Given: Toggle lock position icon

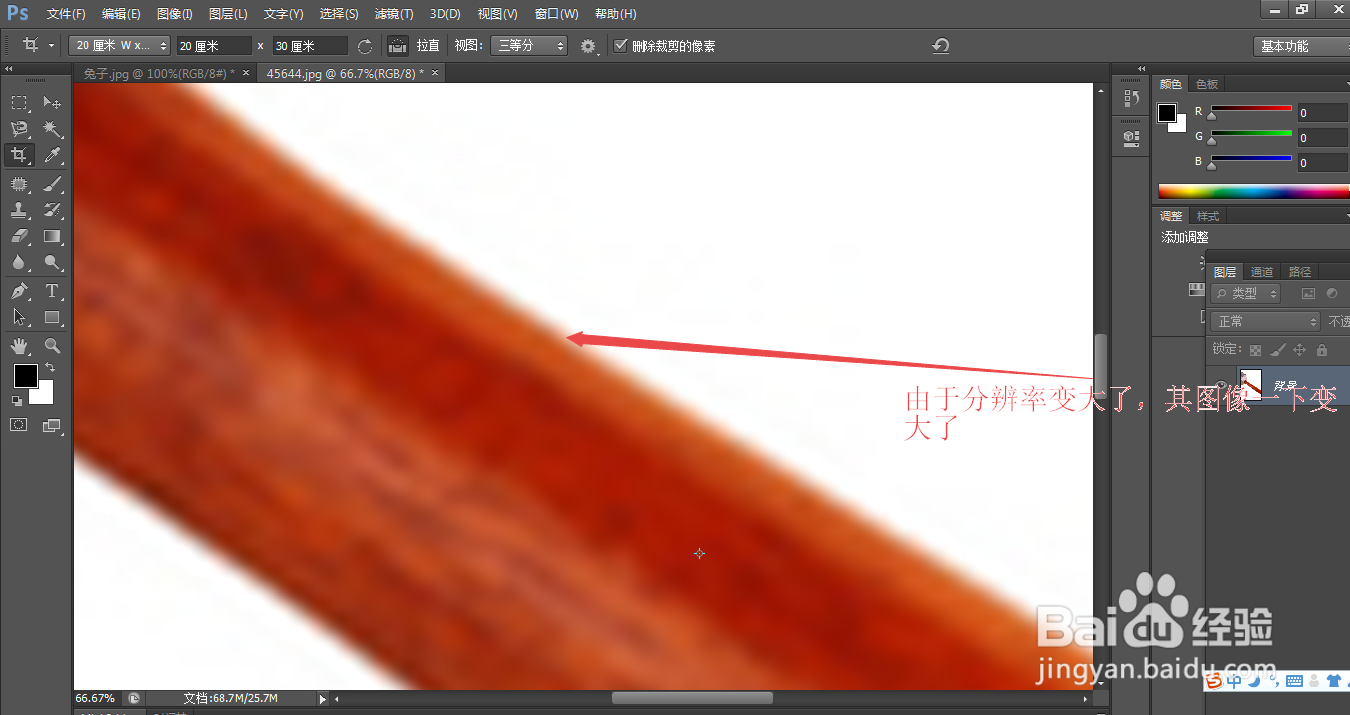Looking at the screenshot, I should (1300, 350).
